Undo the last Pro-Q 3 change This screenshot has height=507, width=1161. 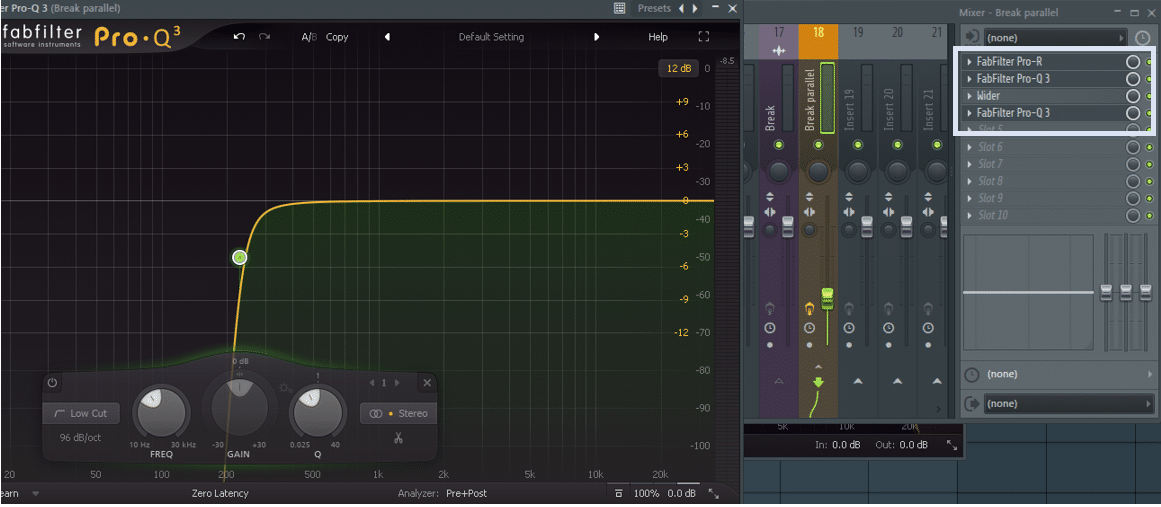[239, 36]
